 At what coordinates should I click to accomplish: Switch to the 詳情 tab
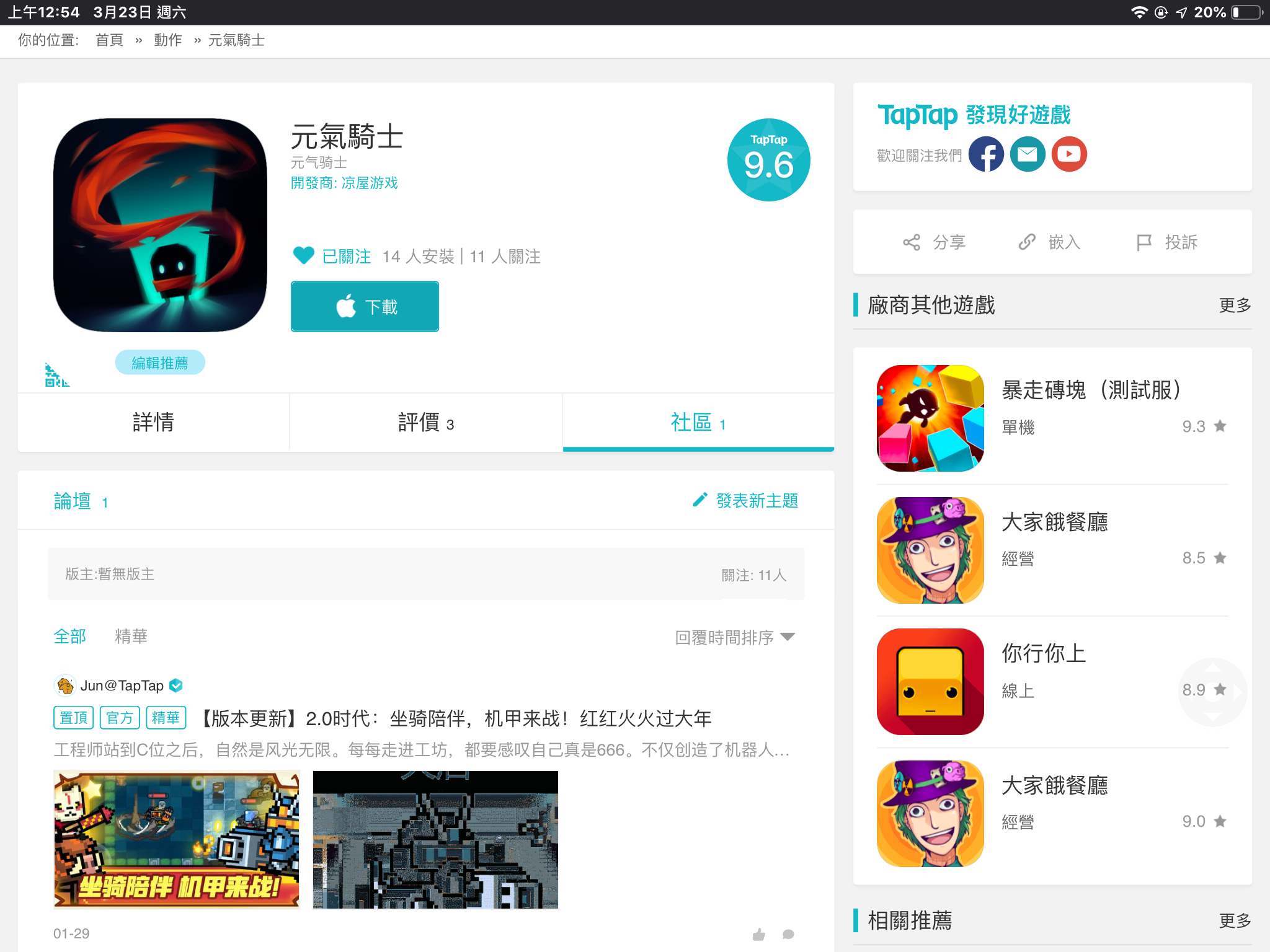[153, 423]
